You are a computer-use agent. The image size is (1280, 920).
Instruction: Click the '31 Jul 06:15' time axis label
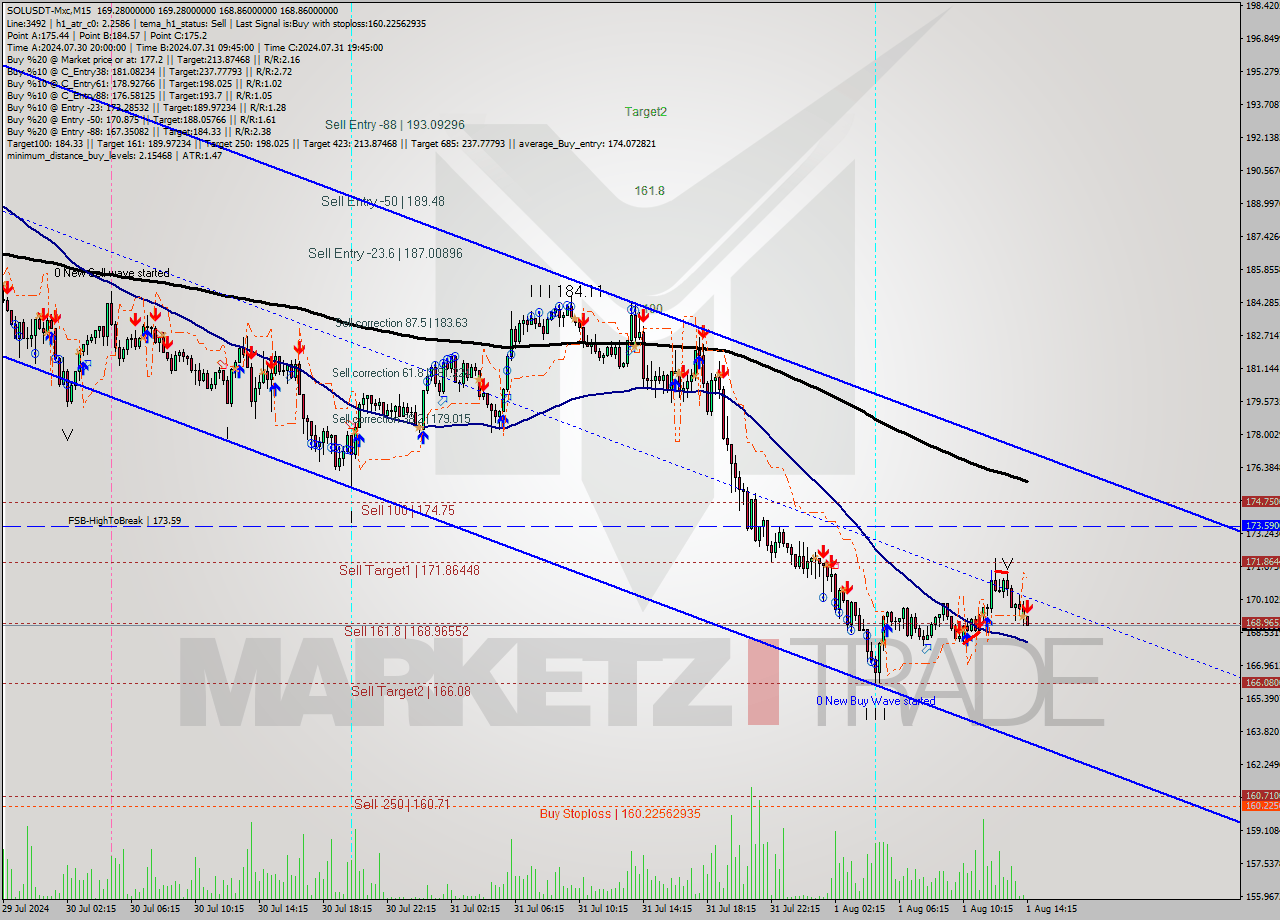pos(540,910)
